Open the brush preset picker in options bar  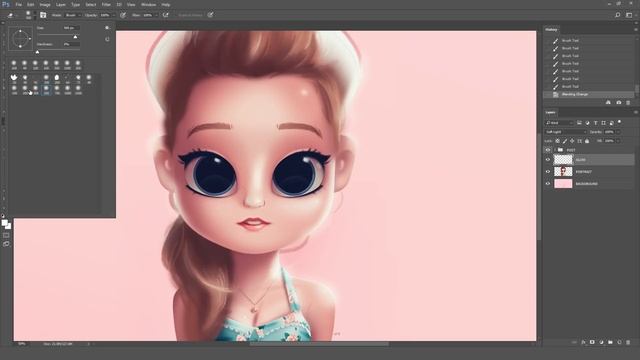point(28,15)
